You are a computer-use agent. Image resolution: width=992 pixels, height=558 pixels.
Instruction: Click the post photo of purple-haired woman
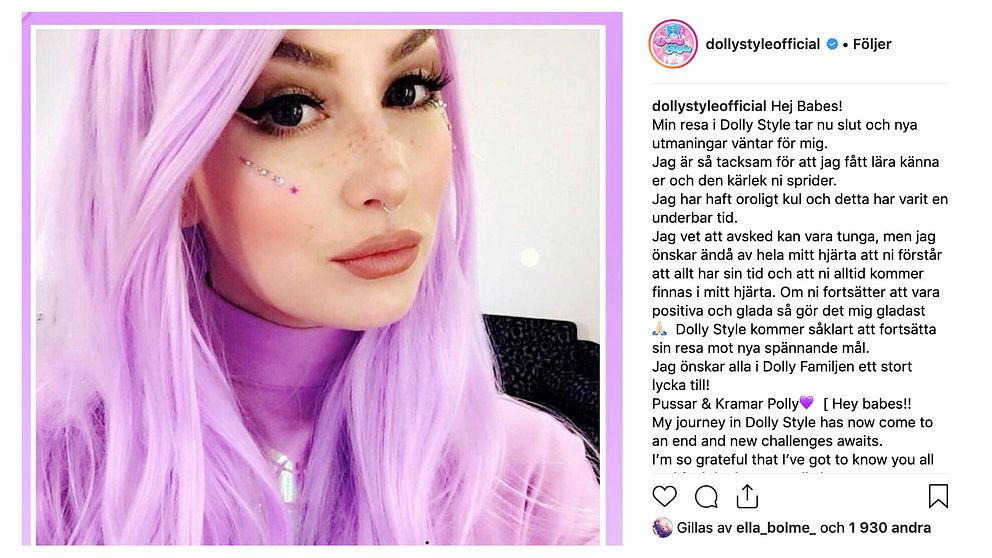click(318, 286)
